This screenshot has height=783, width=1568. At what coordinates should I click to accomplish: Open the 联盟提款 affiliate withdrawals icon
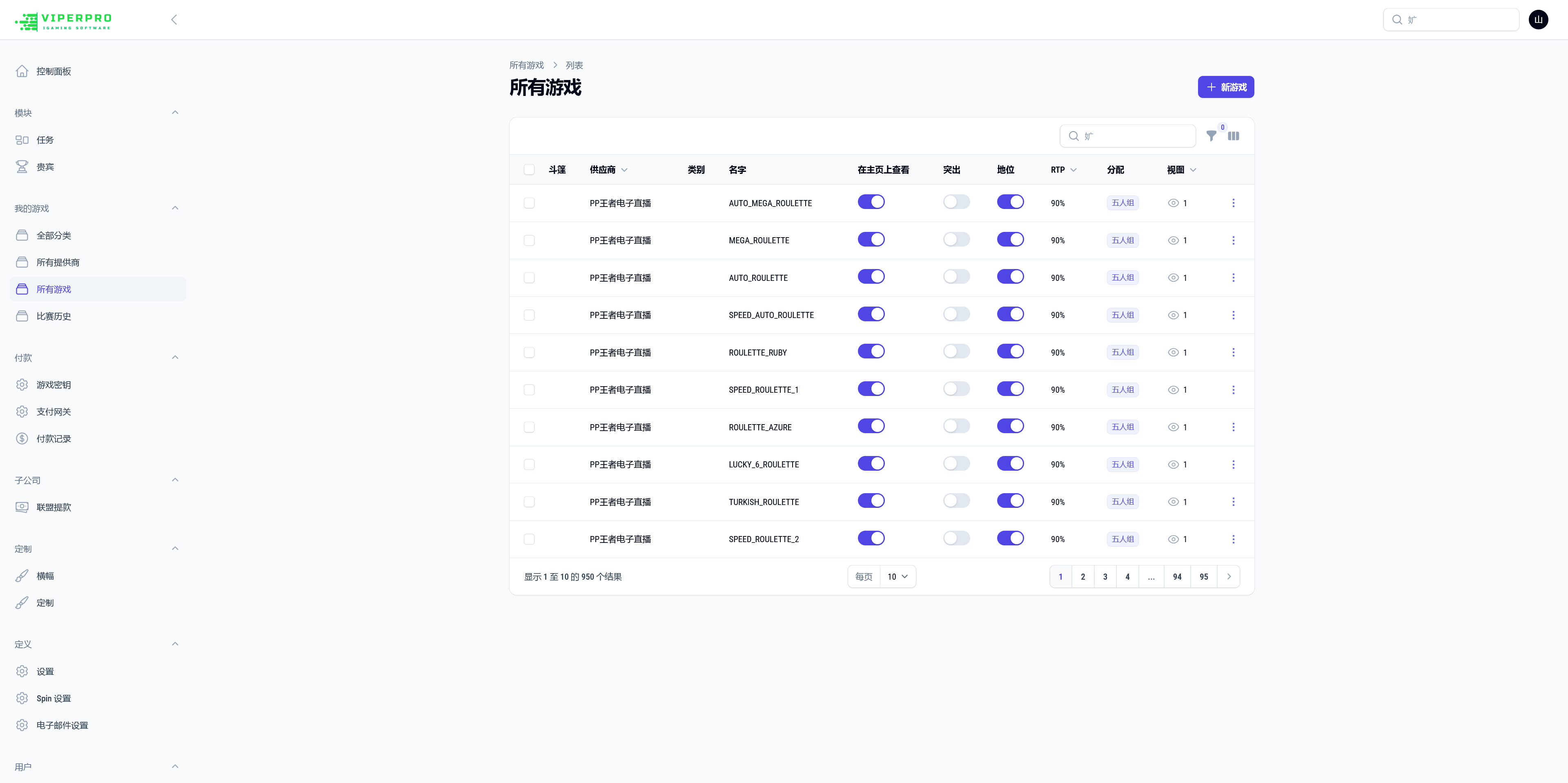(x=22, y=507)
